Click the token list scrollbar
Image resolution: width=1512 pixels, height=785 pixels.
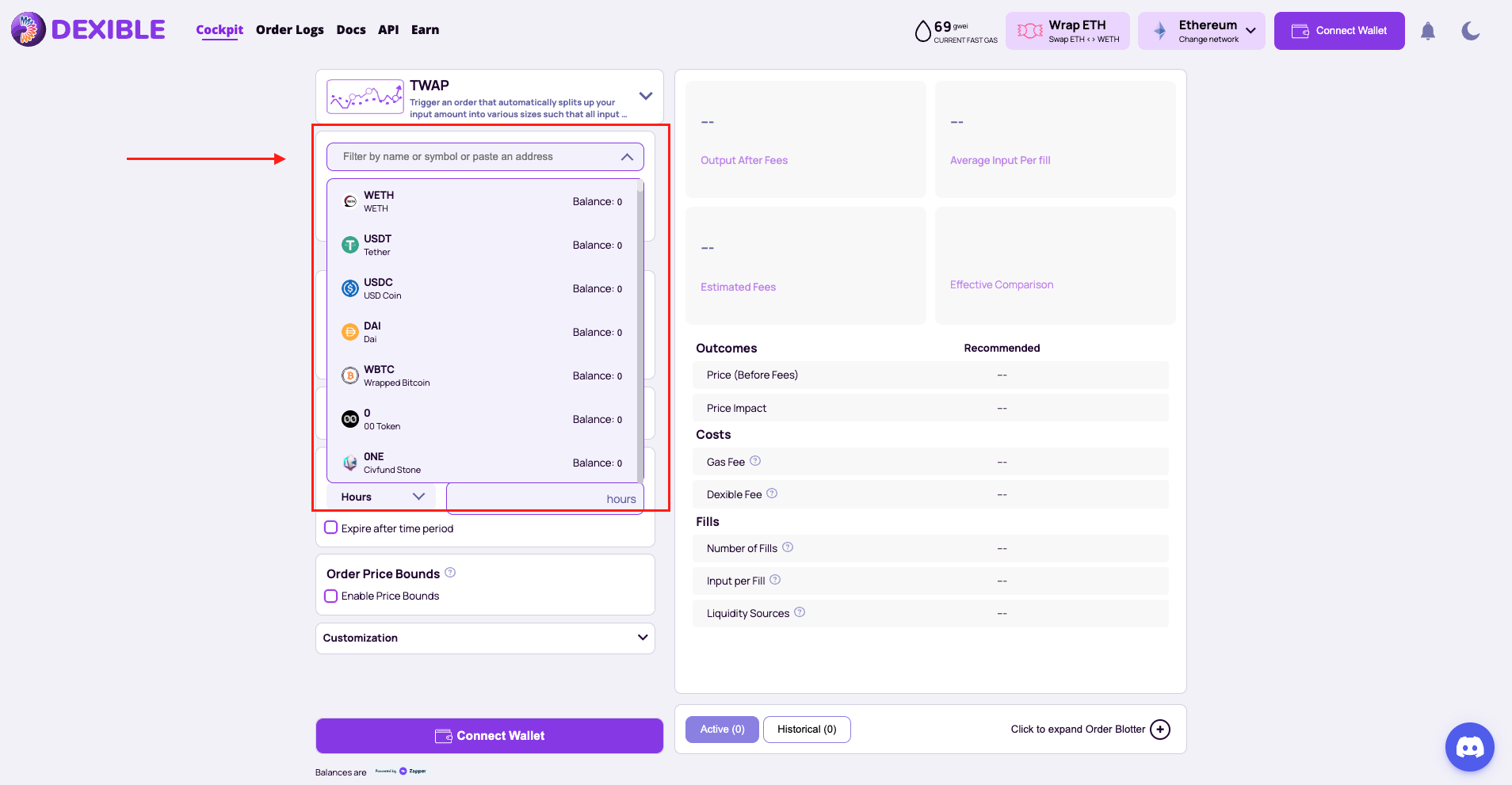tap(640, 331)
